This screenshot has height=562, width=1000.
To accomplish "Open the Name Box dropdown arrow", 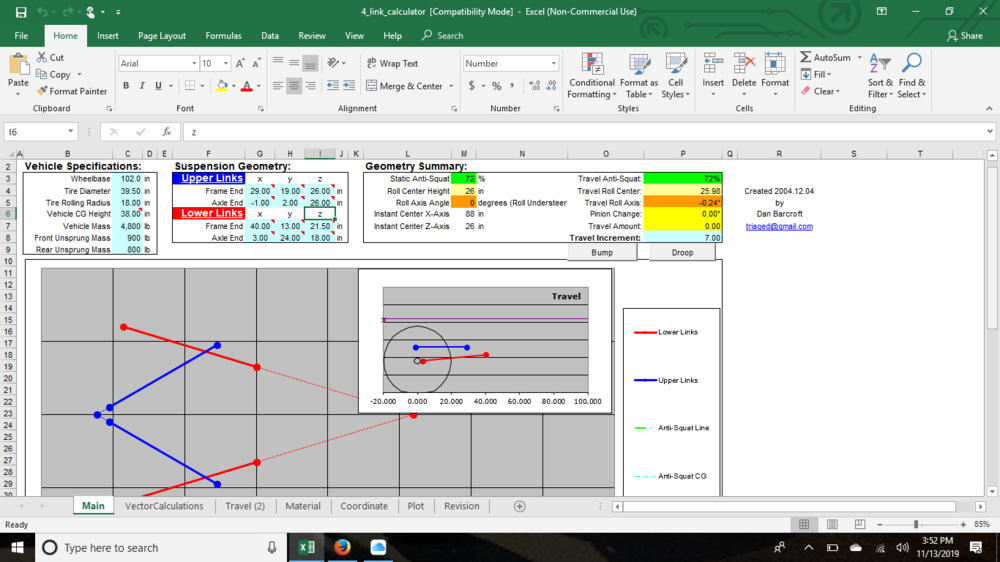I will (x=70, y=132).
